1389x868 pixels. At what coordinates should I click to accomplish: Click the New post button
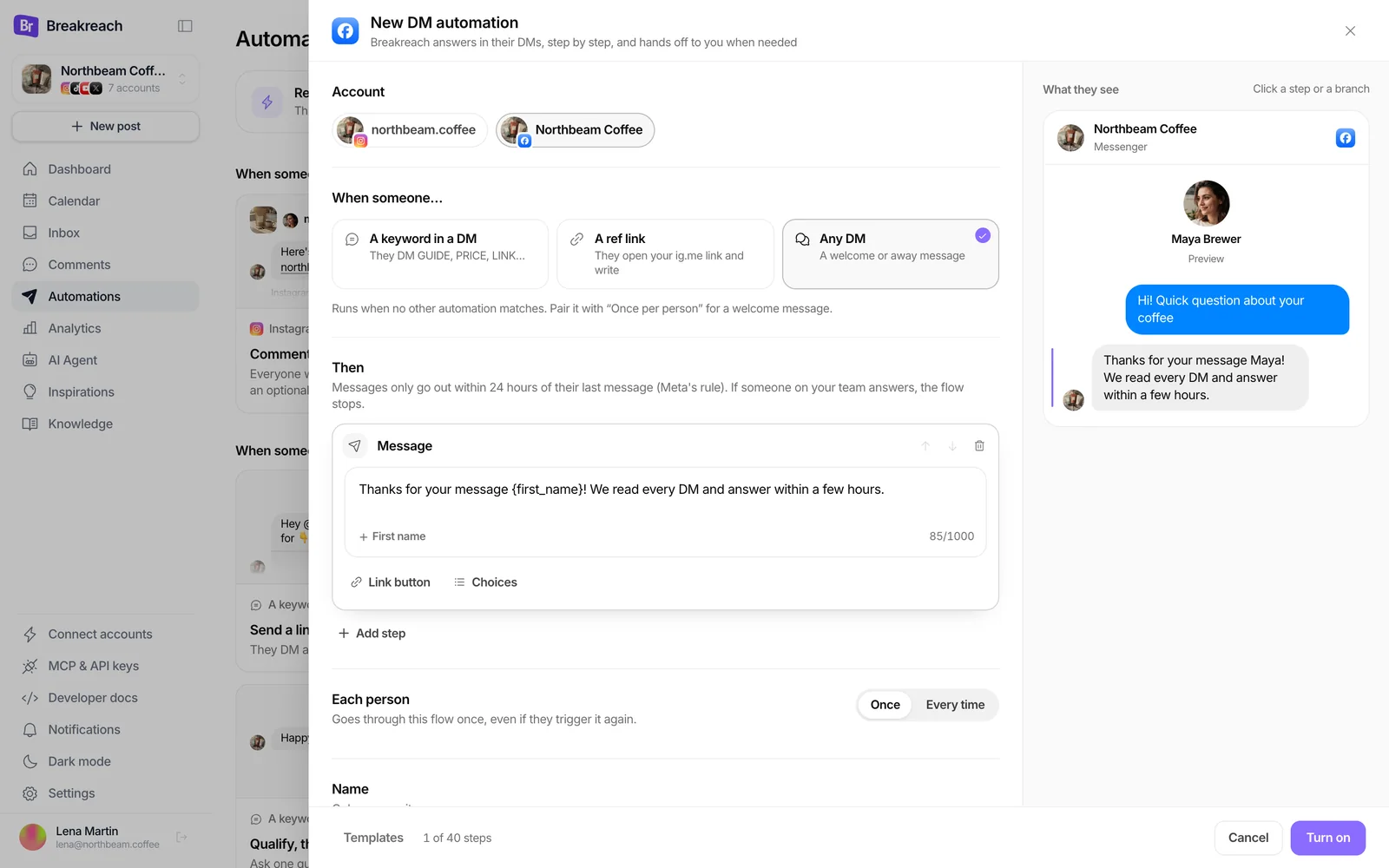tap(105, 127)
